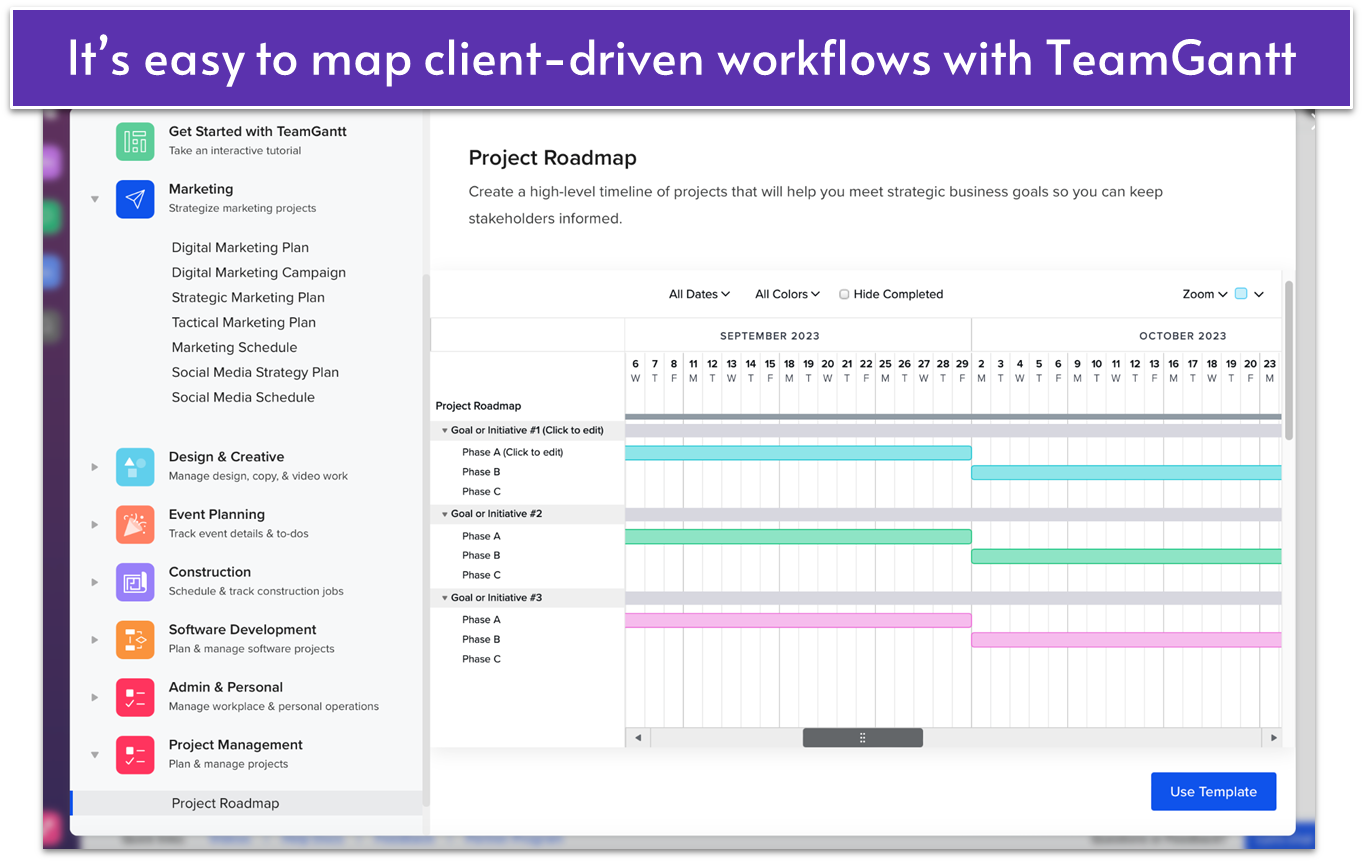Image resolution: width=1363 pixels, height=862 pixels.
Task: Expand the Event Planning category arrow
Action: pos(95,524)
